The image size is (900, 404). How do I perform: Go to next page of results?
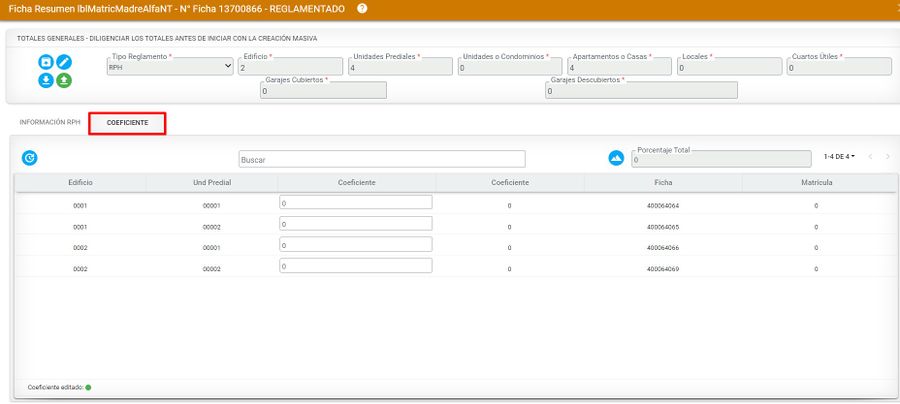point(887,157)
